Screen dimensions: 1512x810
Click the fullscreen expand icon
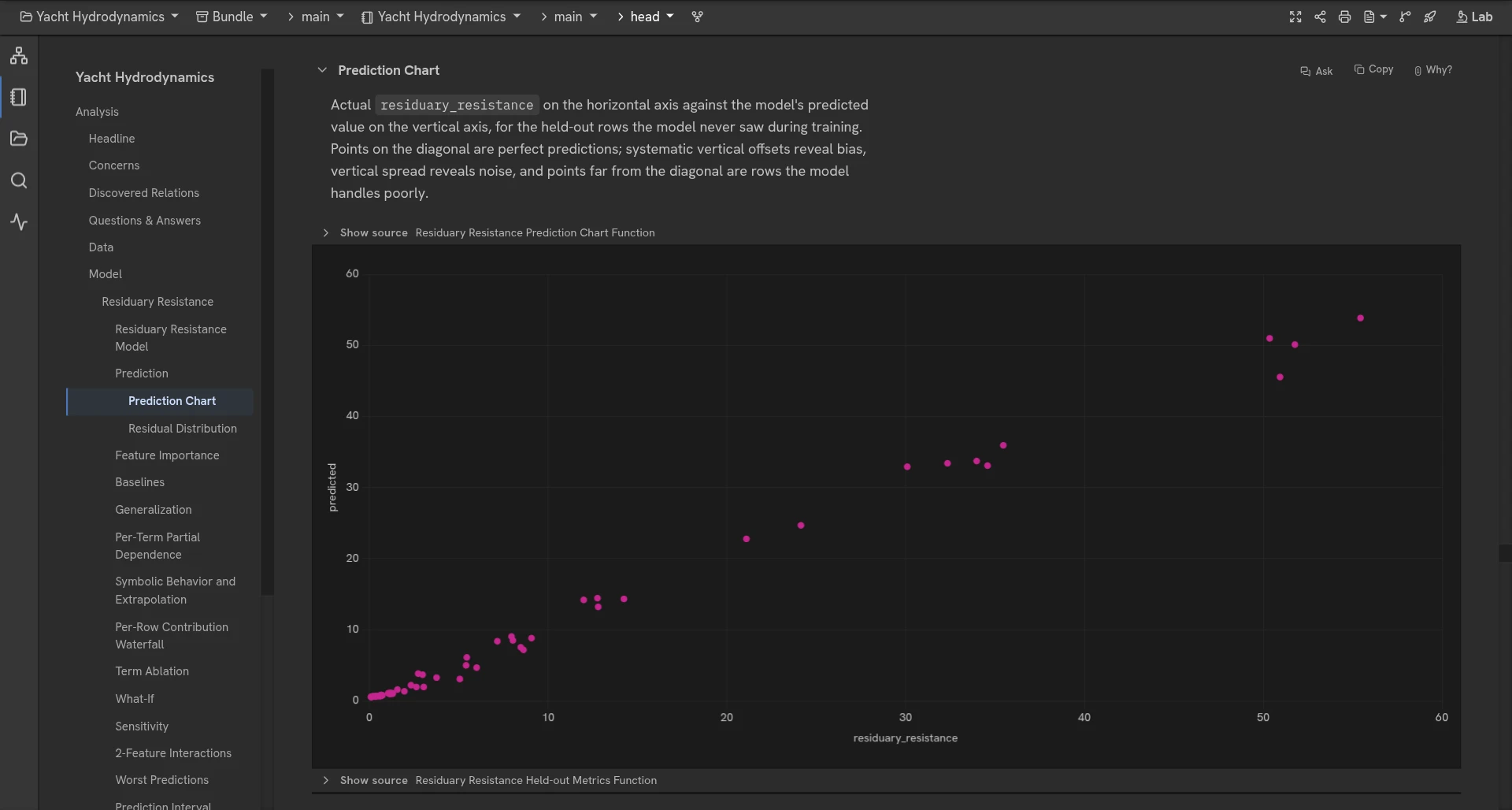1295,17
